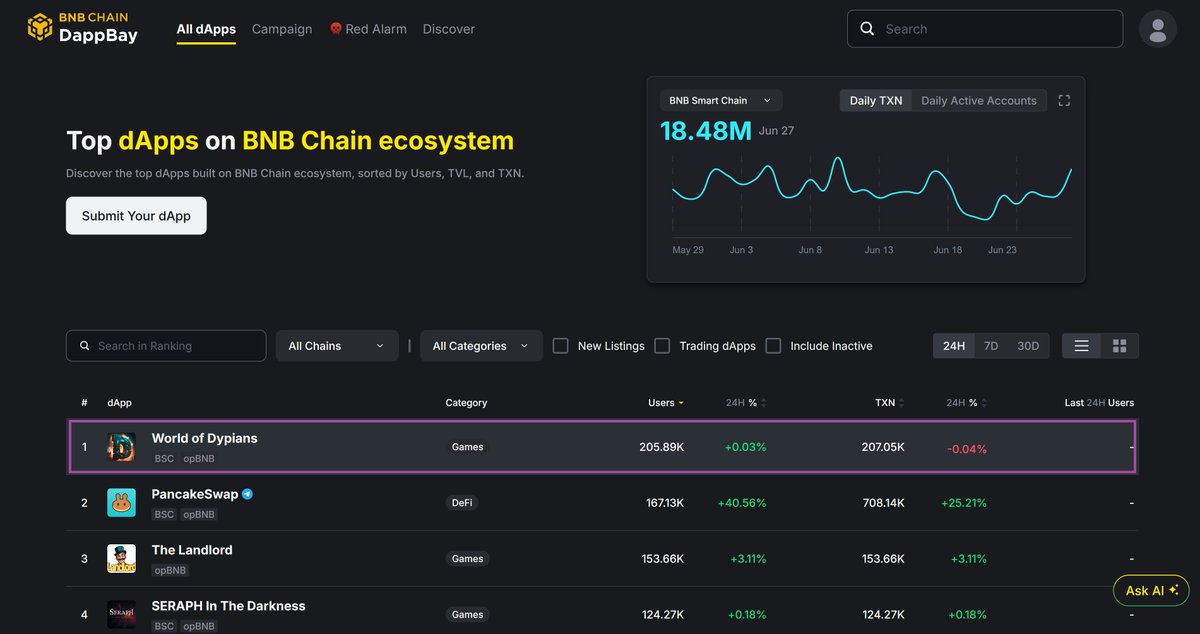Sort by Users 24H % column
1200x634 pixels.
(x=747, y=403)
